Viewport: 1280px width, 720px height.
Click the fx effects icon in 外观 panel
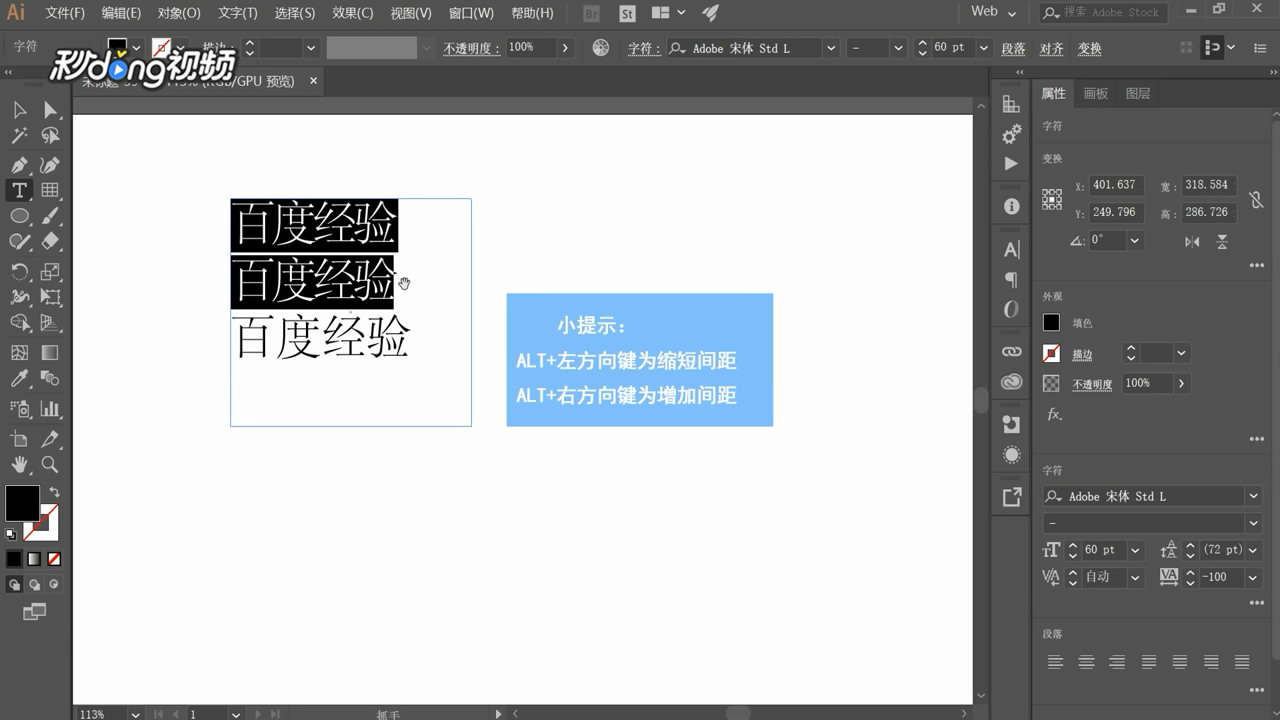pyautogui.click(x=1051, y=415)
